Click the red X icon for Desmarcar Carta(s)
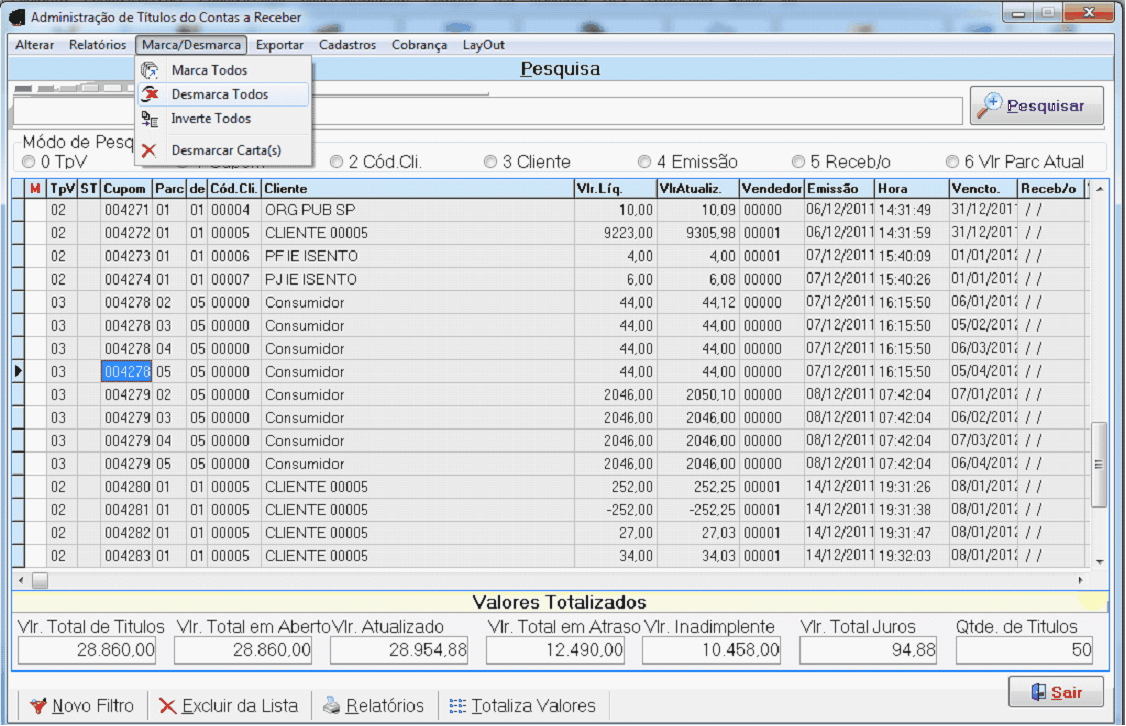1126x726 pixels. [x=150, y=151]
